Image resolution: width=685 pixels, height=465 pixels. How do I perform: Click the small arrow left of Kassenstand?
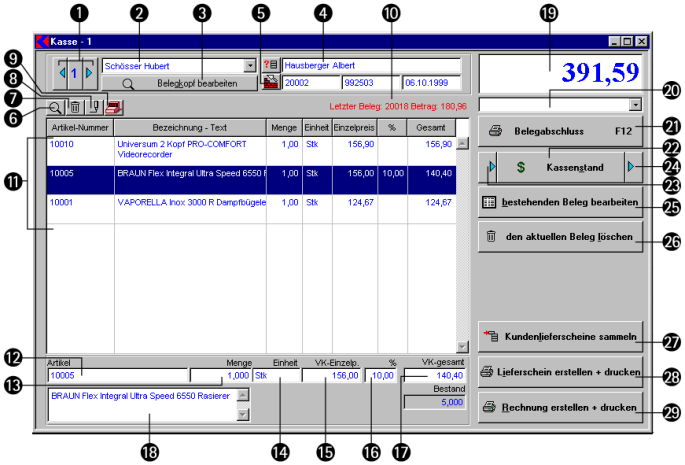(x=491, y=167)
